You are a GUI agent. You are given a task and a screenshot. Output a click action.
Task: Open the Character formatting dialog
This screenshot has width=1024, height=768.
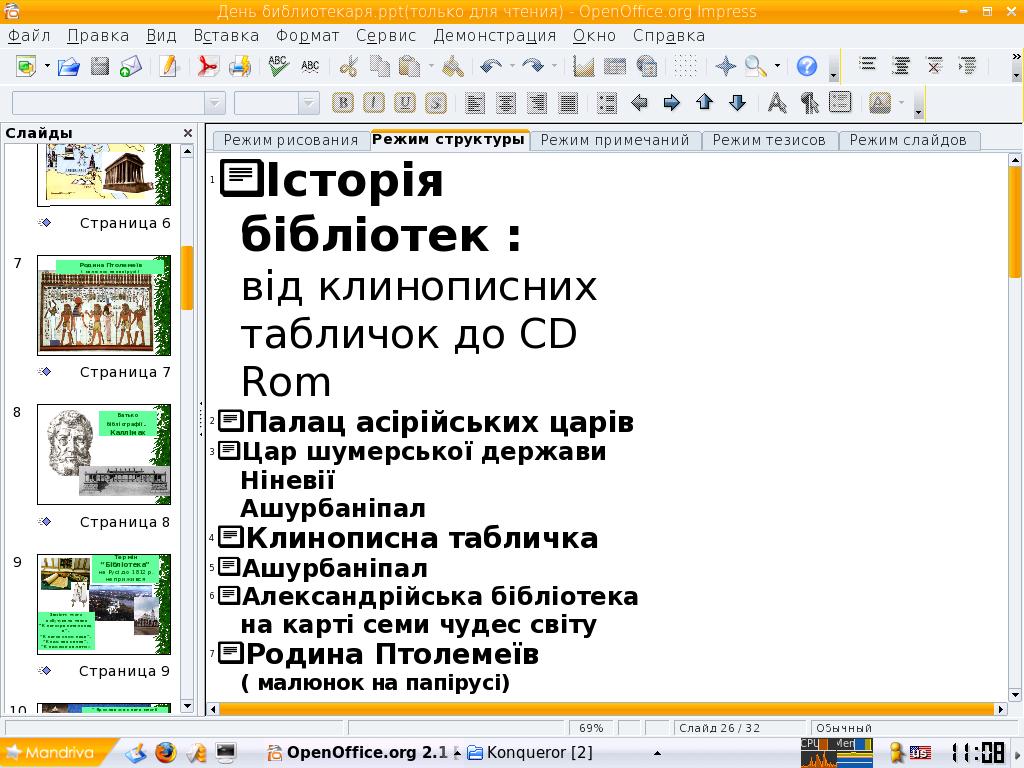click(776, 103)
